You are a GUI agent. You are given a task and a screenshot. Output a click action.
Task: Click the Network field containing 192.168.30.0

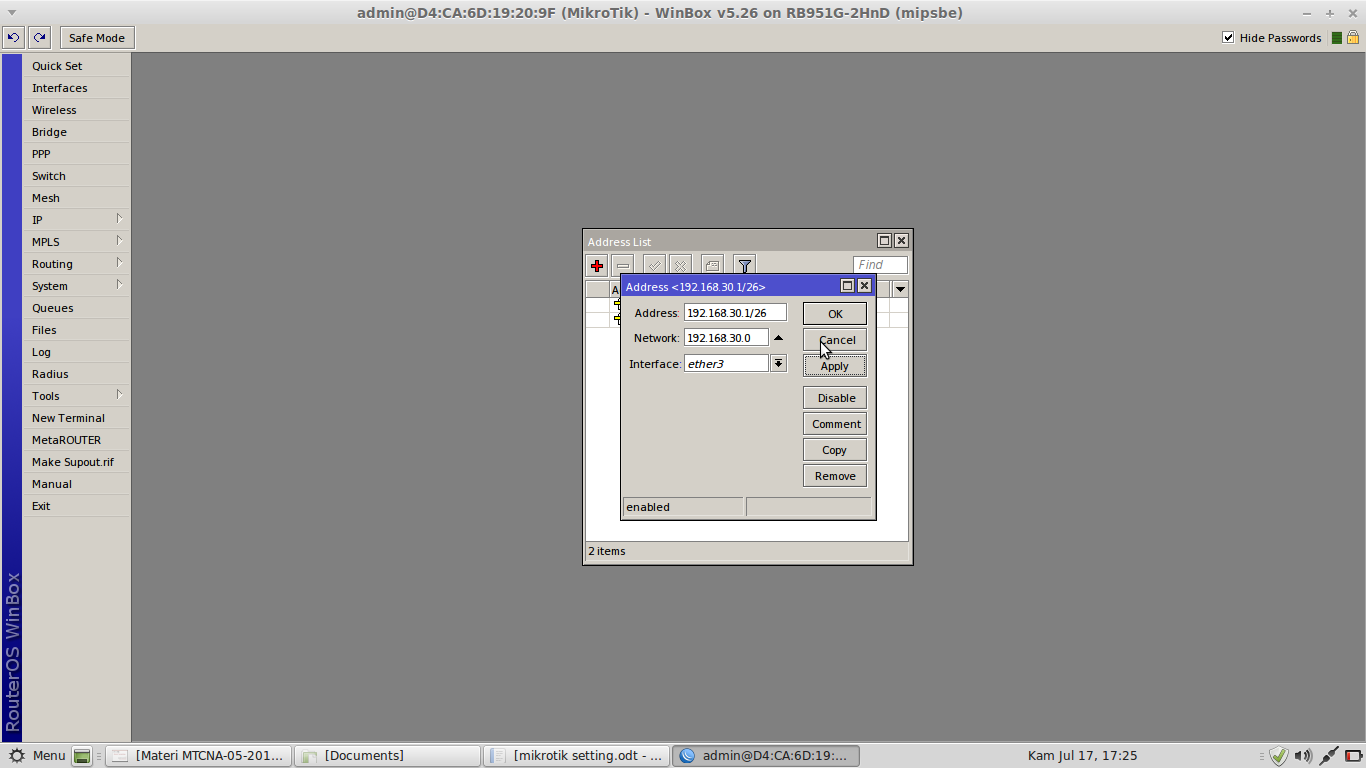point(726,338)
